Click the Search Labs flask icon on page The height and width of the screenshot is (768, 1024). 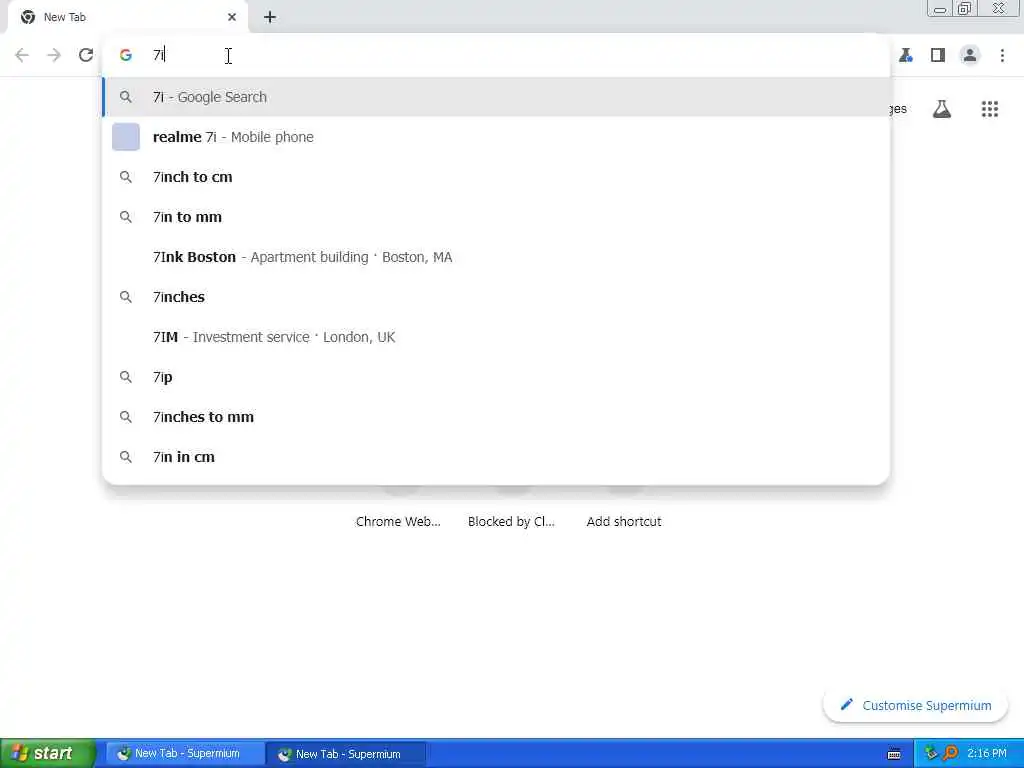pyautogui.click(x=942, y=109)
